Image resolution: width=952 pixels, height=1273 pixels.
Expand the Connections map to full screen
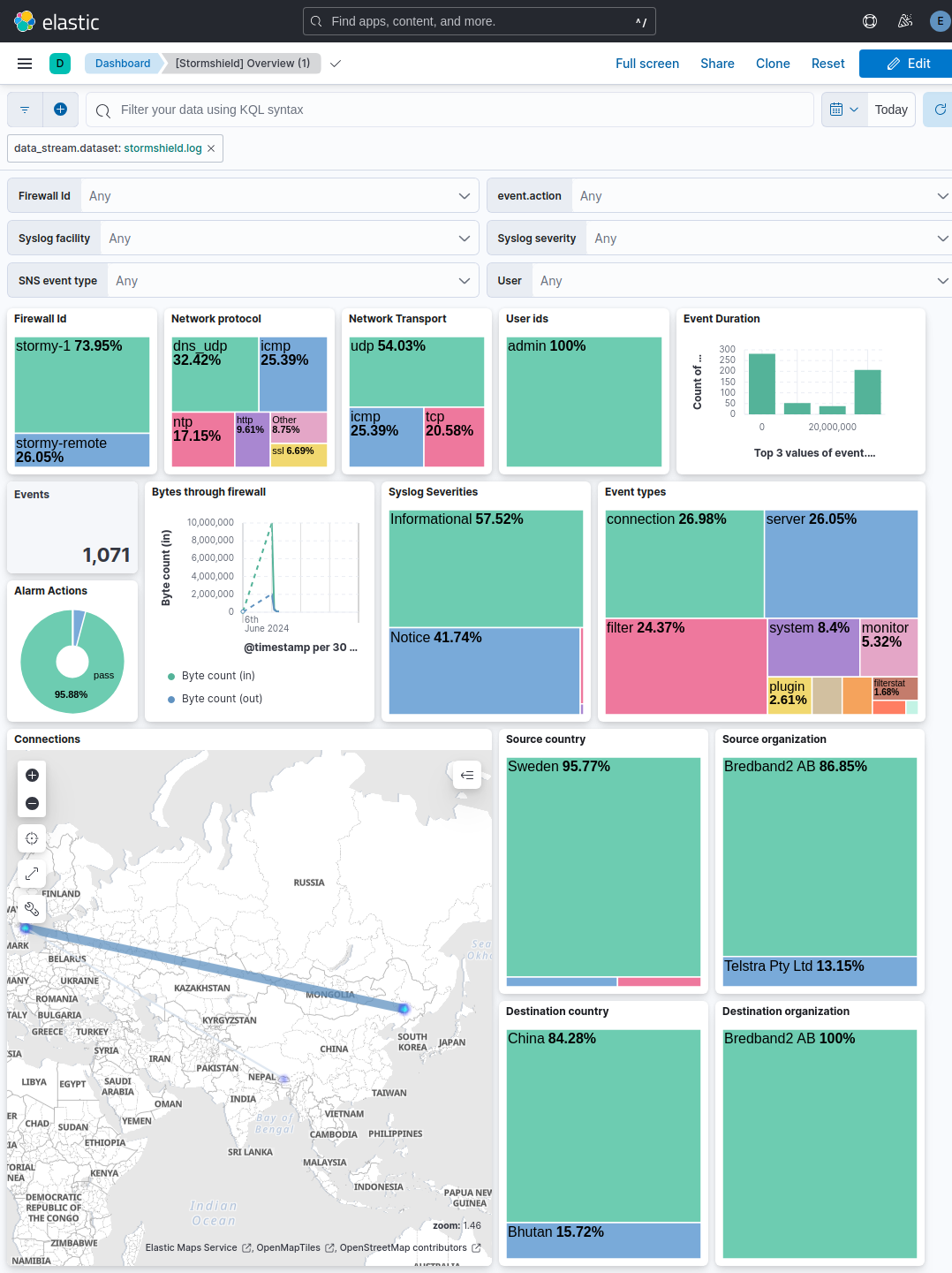(32, 873)
